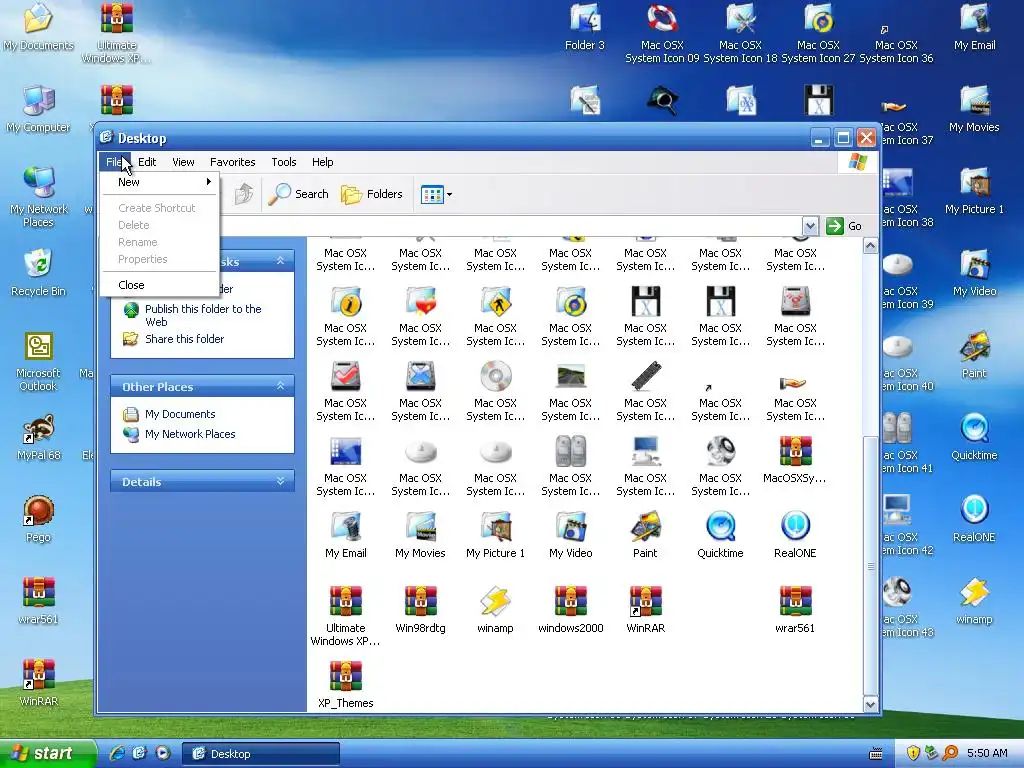
Task: Select My Picture 1 icon in window
Action: pos(495,536)
